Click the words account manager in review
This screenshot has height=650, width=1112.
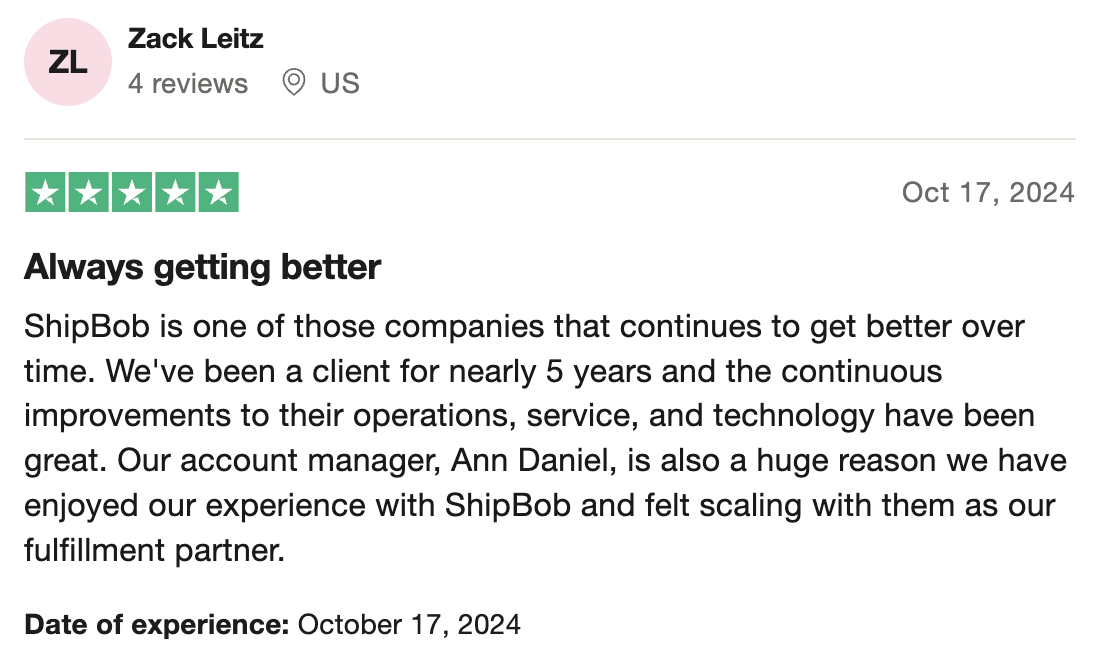coord(310,461)
